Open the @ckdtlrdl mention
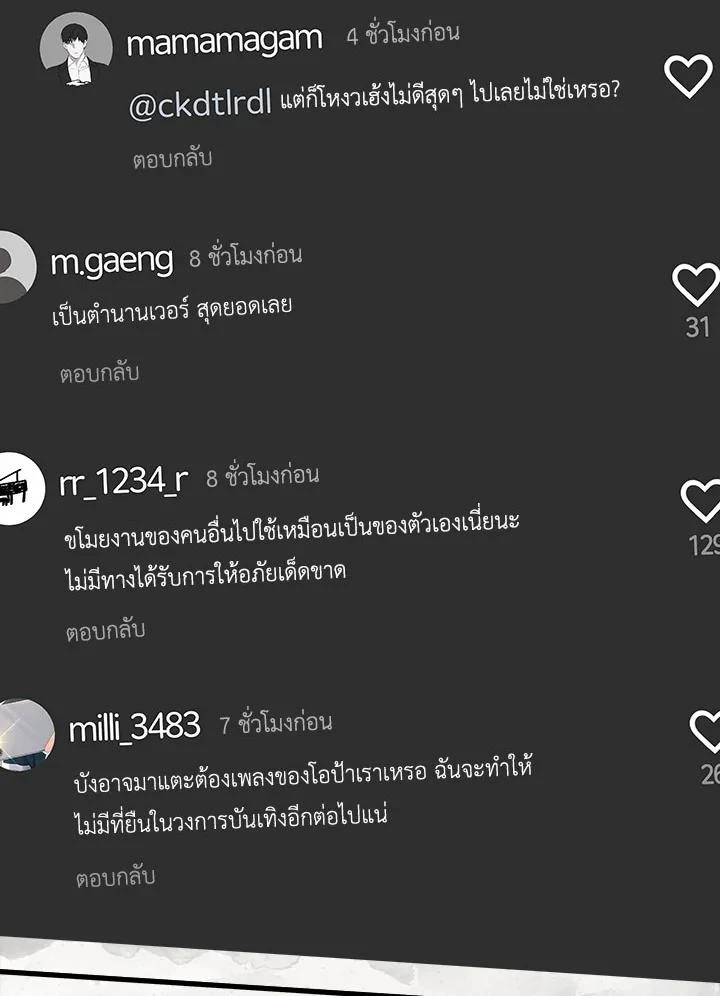Viewport: 720px width, 996px height. click(200, 104)
